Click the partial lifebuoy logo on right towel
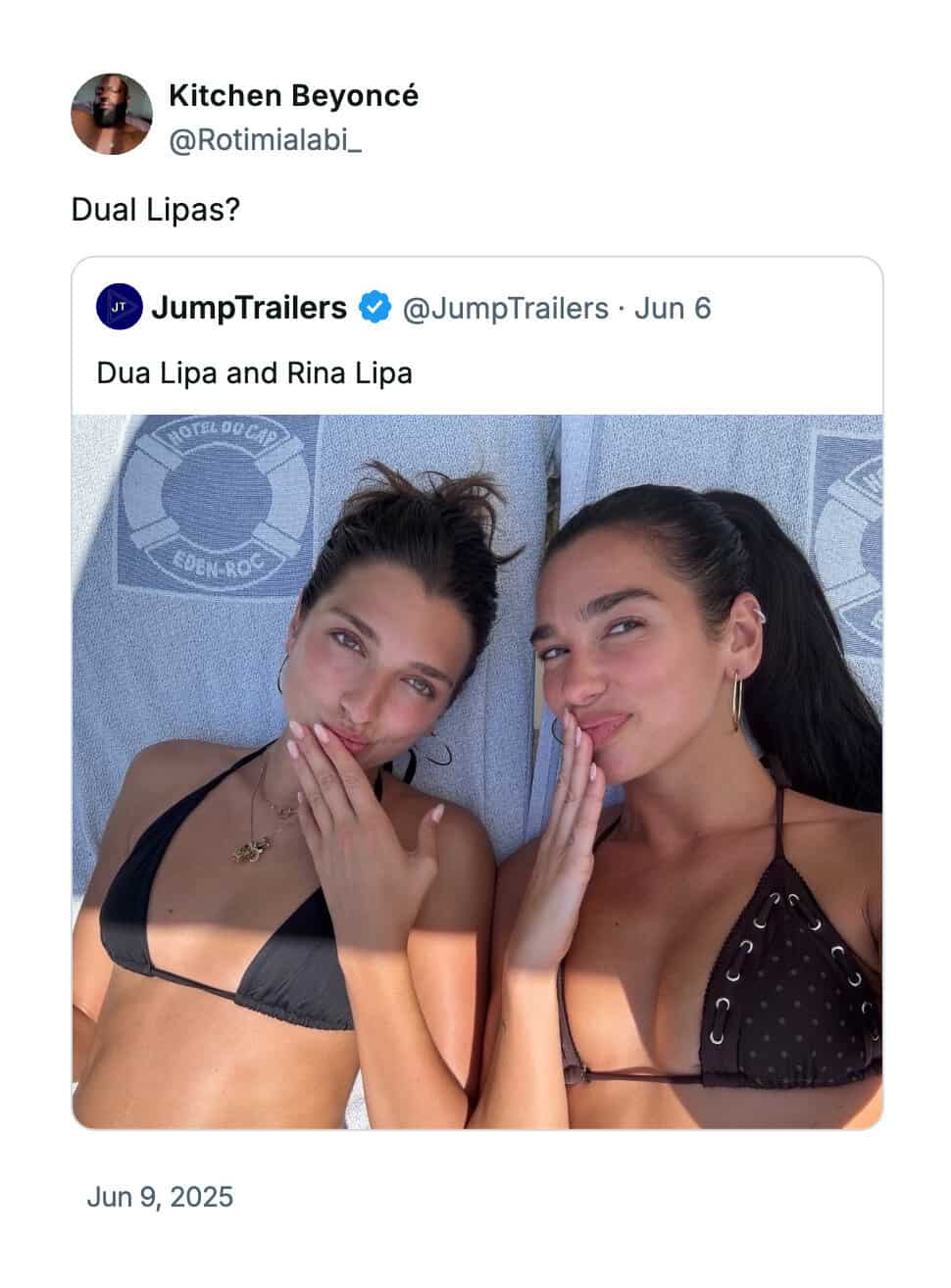The width and height of the screenshot is (951, 1288). tap(849, 547)
